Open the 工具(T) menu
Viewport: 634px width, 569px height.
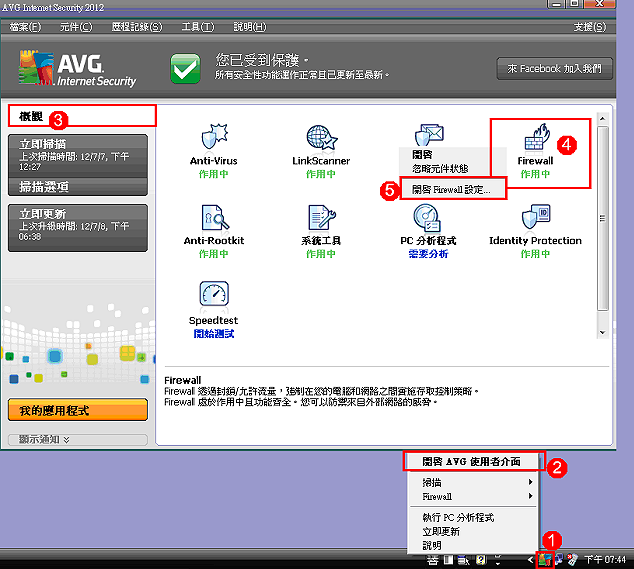(x=198, y=27)
